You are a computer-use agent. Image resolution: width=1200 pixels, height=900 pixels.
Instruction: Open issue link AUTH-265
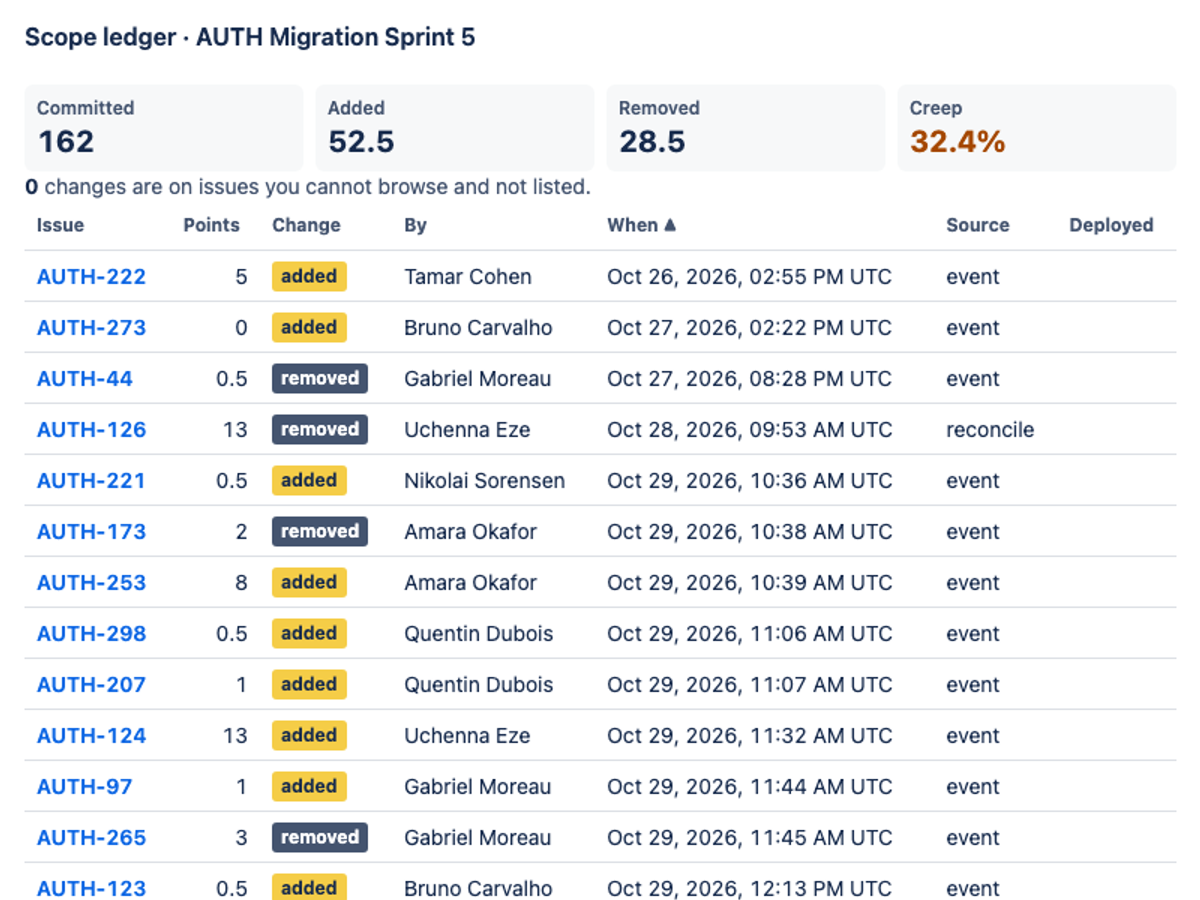click(x=91, y=838)
